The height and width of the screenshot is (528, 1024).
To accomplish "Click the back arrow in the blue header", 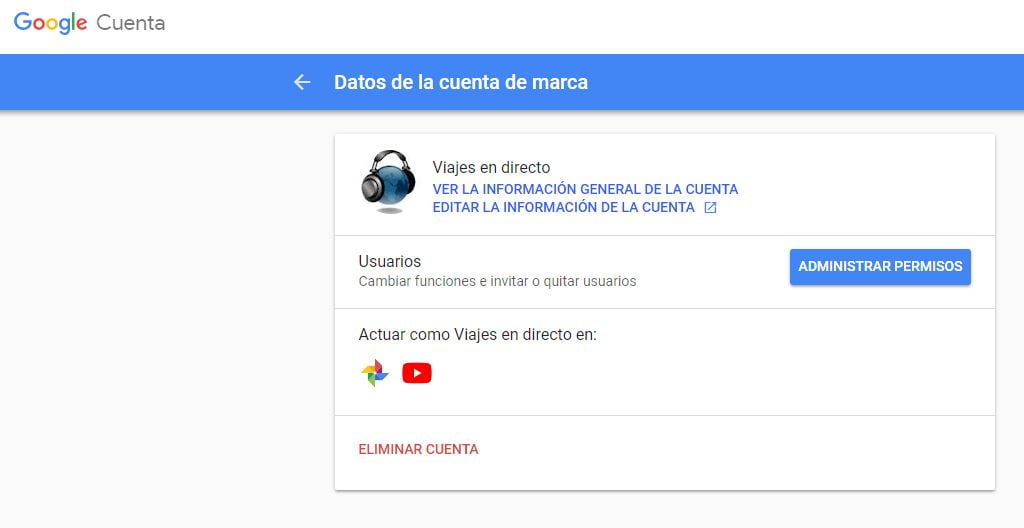I will point(302,82).
